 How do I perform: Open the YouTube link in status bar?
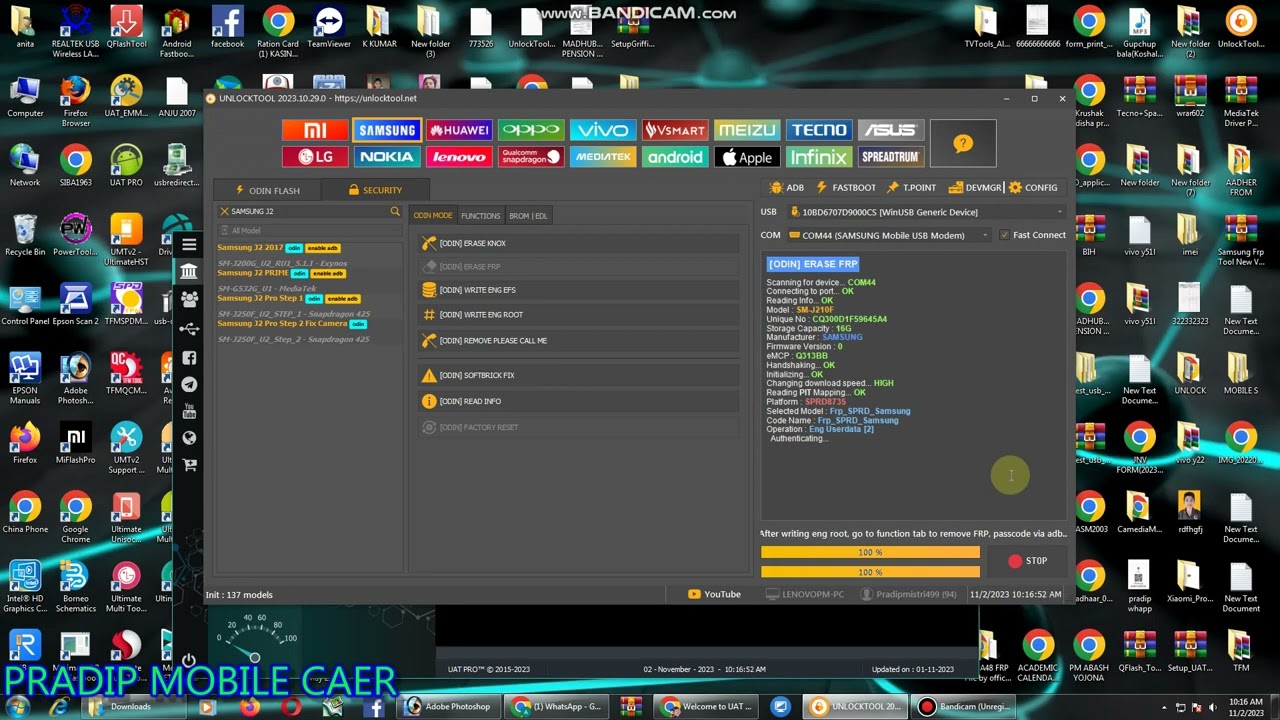714,595
